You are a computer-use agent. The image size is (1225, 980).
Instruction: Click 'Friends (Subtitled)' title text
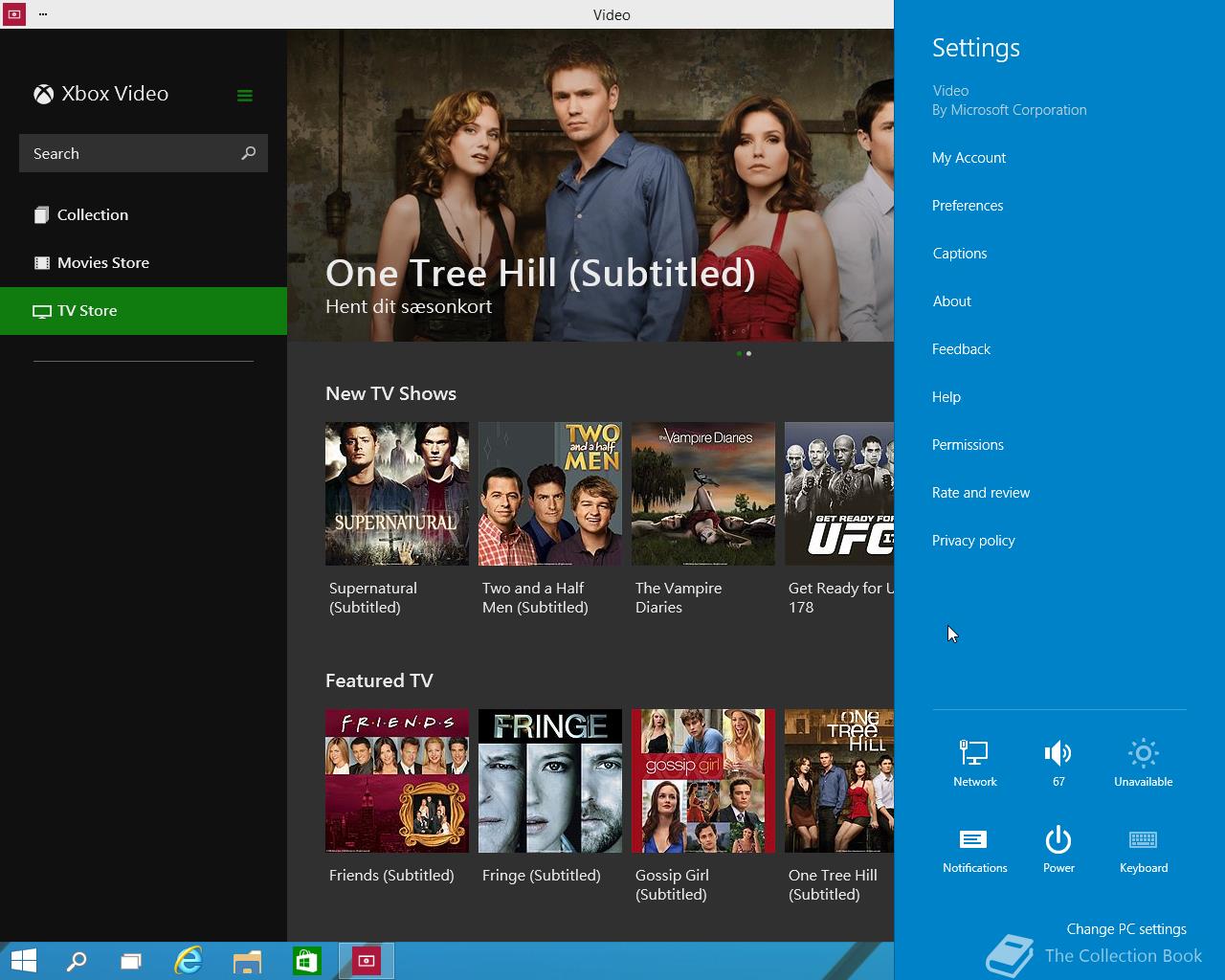pos(391,876)
